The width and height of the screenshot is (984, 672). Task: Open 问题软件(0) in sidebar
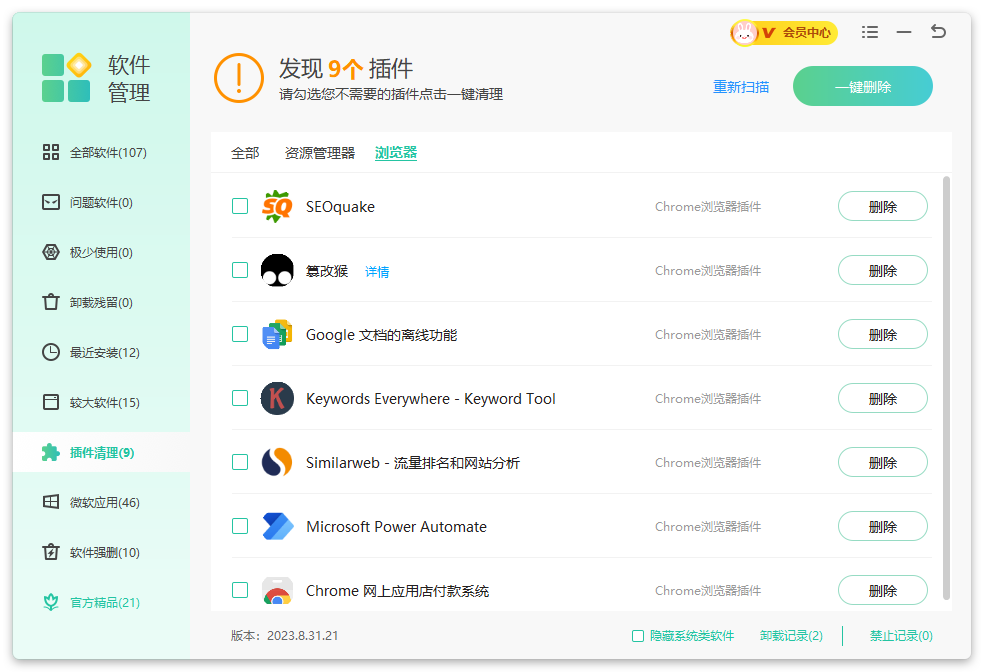[101, 203]
